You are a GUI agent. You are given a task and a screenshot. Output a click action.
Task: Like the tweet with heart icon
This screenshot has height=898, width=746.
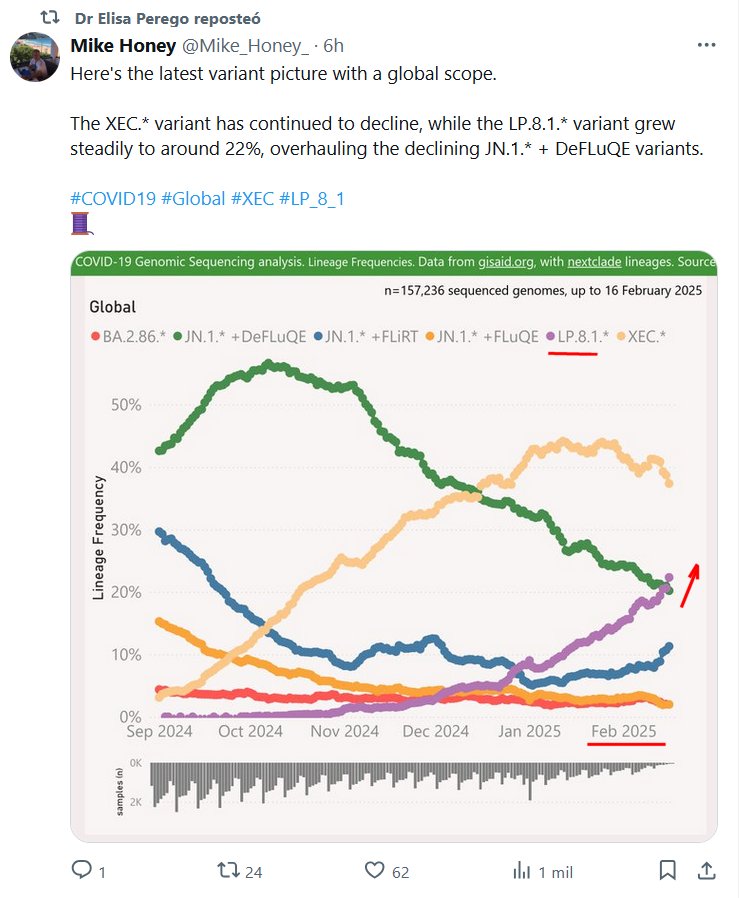click(376, 871)
